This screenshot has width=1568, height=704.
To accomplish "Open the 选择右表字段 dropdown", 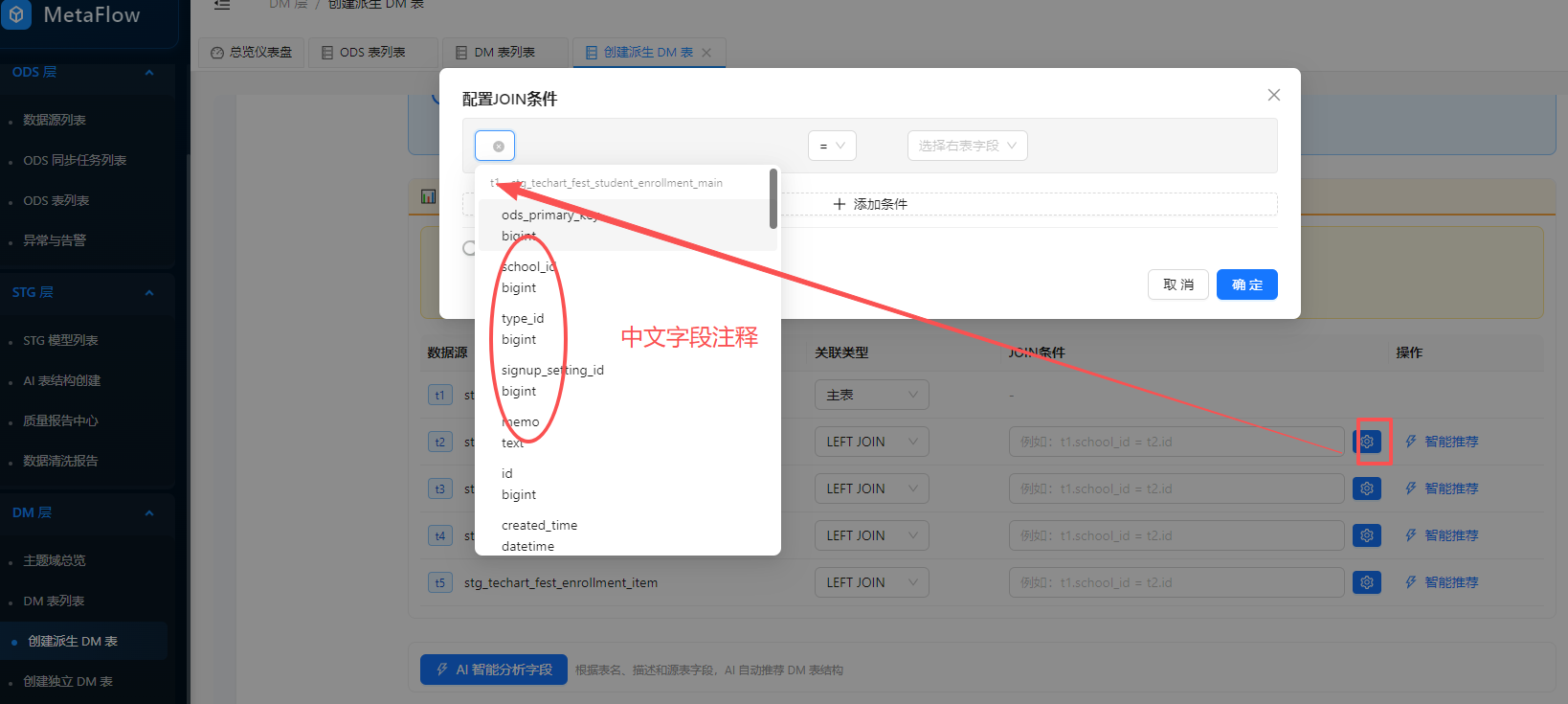I will tap(967, 146).
